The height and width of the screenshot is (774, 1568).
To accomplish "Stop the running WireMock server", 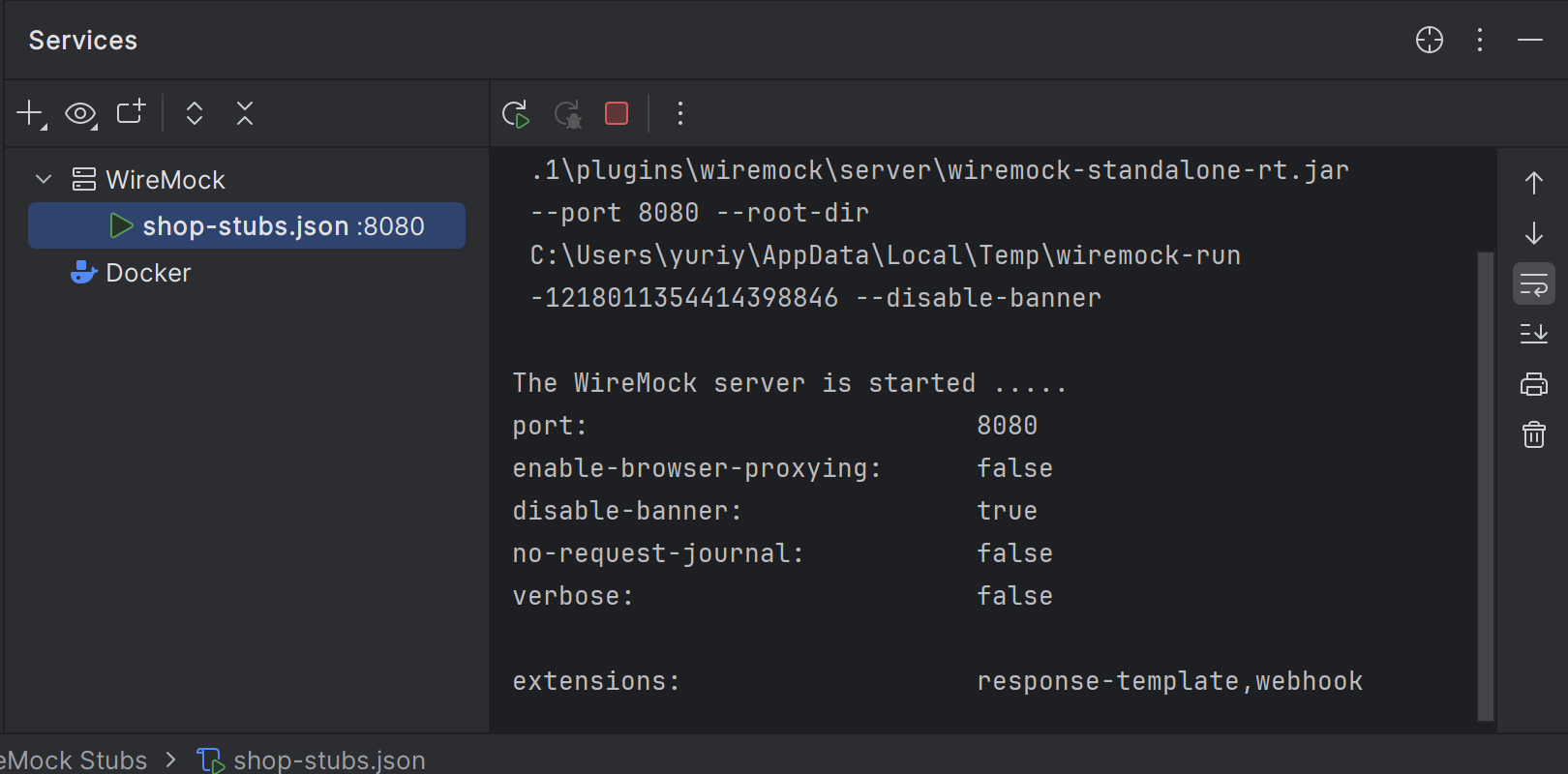I will (x=617, y=113).
